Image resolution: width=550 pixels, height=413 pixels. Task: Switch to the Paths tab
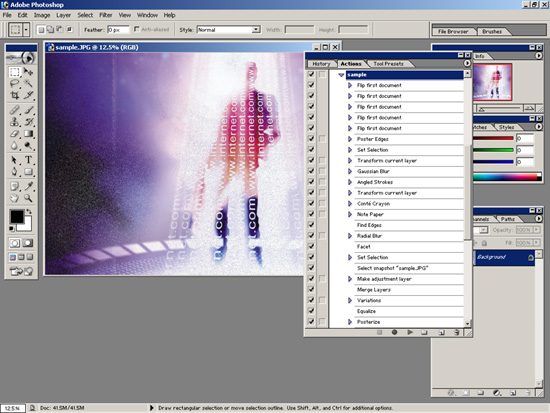(x=508, y=219)
